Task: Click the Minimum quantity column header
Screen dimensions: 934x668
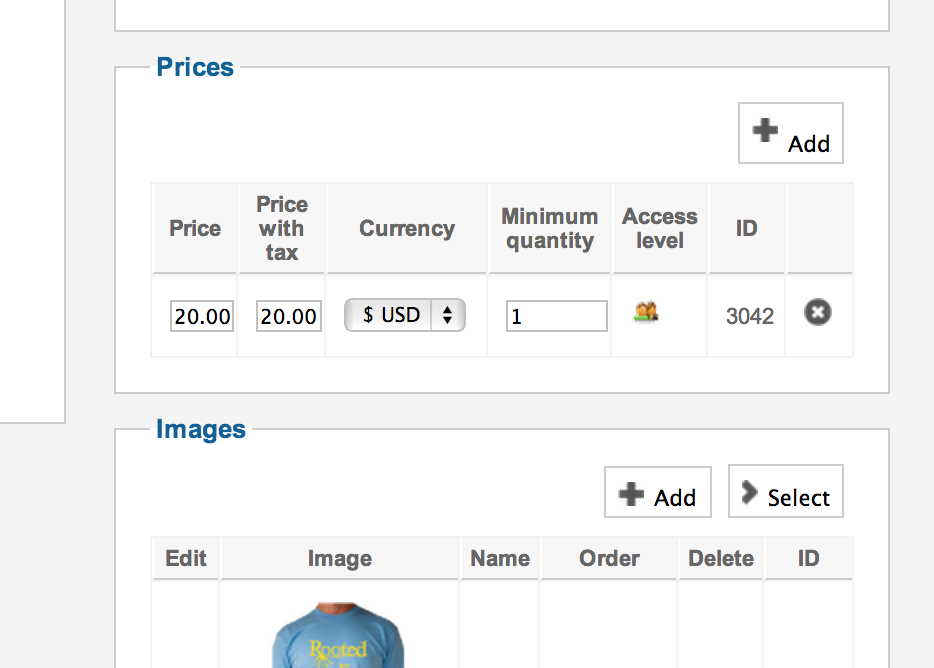Action: tap(550, 229)
